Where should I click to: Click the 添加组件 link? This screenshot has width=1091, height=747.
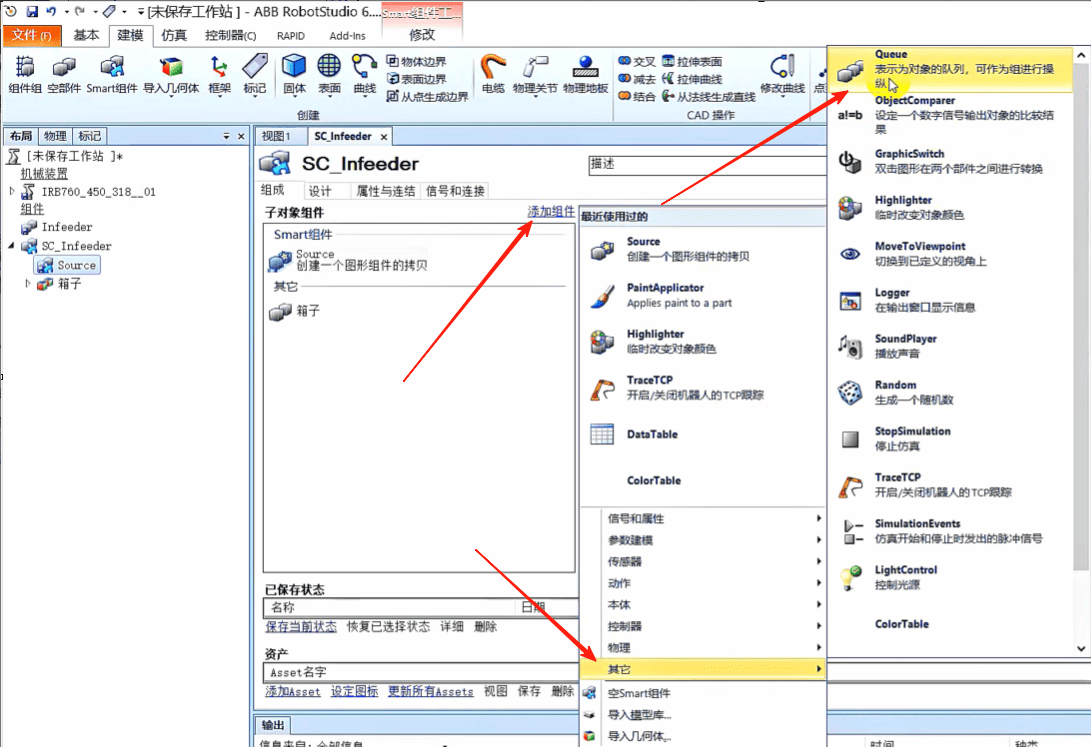click(x=551, y=211)
